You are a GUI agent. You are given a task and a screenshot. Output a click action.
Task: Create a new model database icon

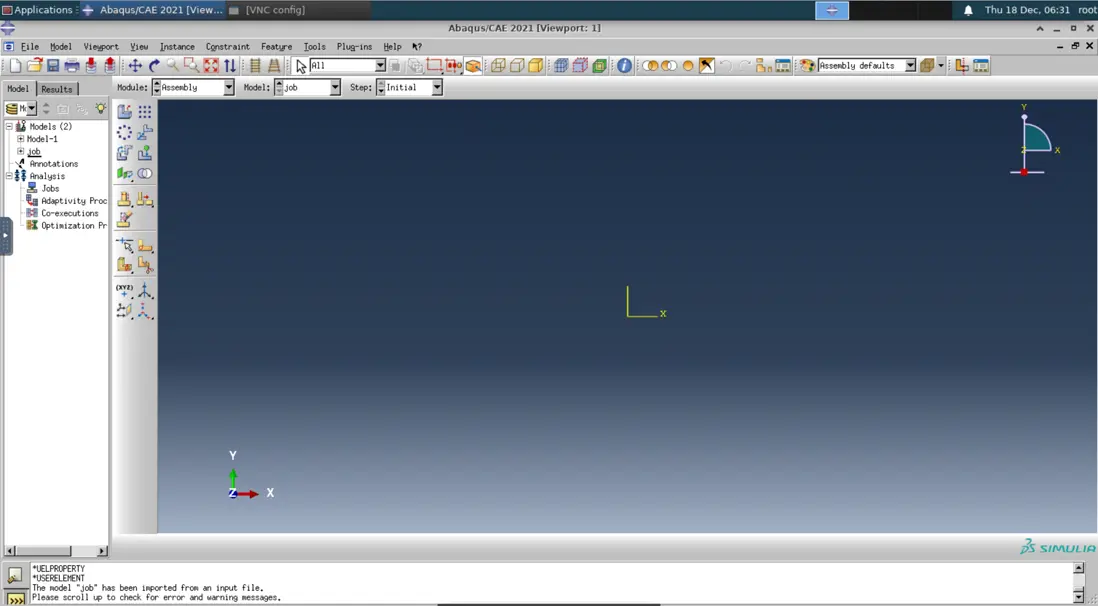click(x=15, y=66)
